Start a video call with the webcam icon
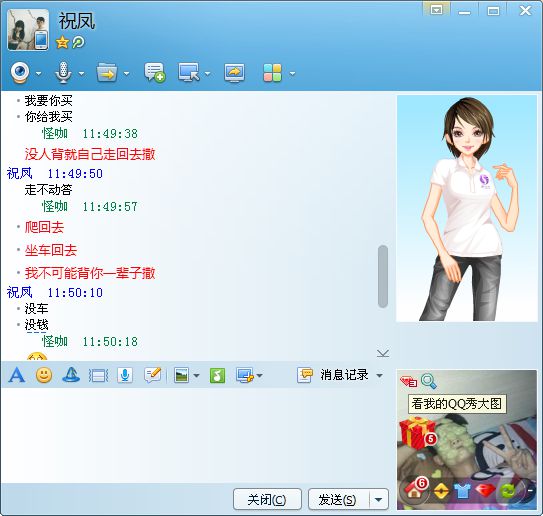The width and height of the screenshot is (543, 516). 20,73
